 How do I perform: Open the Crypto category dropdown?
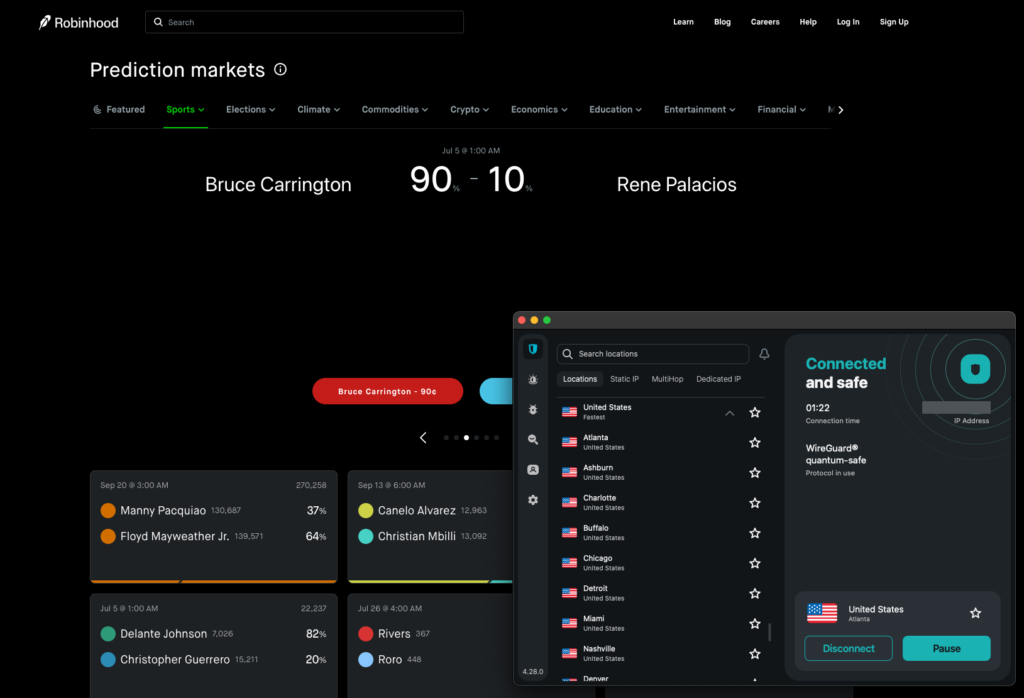(470, 110)
